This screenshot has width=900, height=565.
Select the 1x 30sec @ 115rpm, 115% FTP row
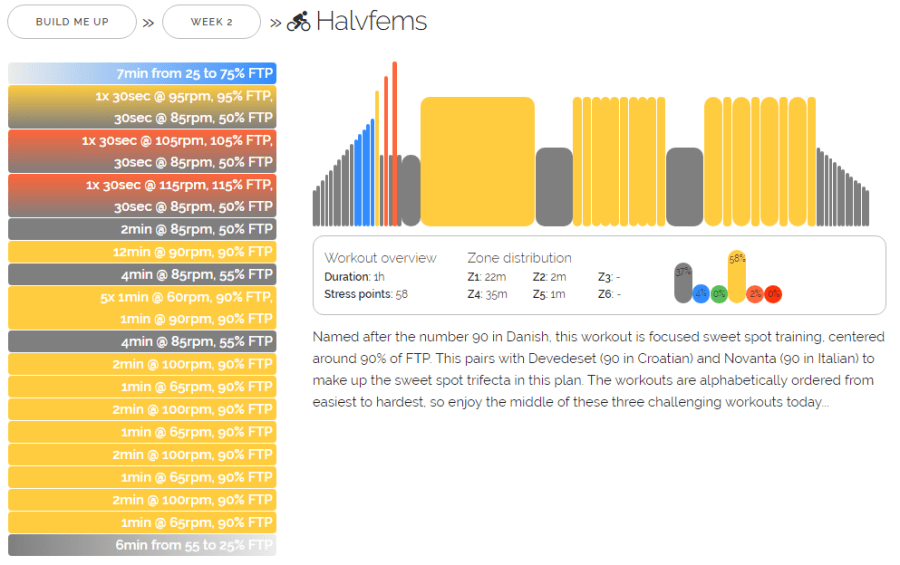coord(142,195)
